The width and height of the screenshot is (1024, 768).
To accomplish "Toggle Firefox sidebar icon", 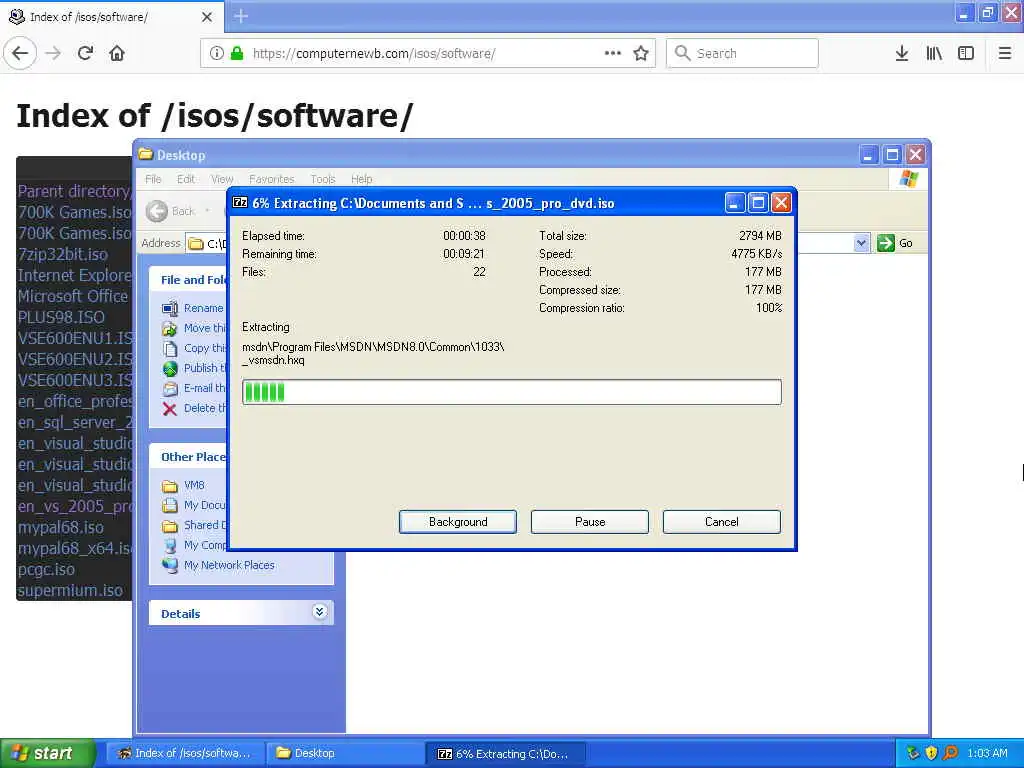I will [x=966, y=53].
